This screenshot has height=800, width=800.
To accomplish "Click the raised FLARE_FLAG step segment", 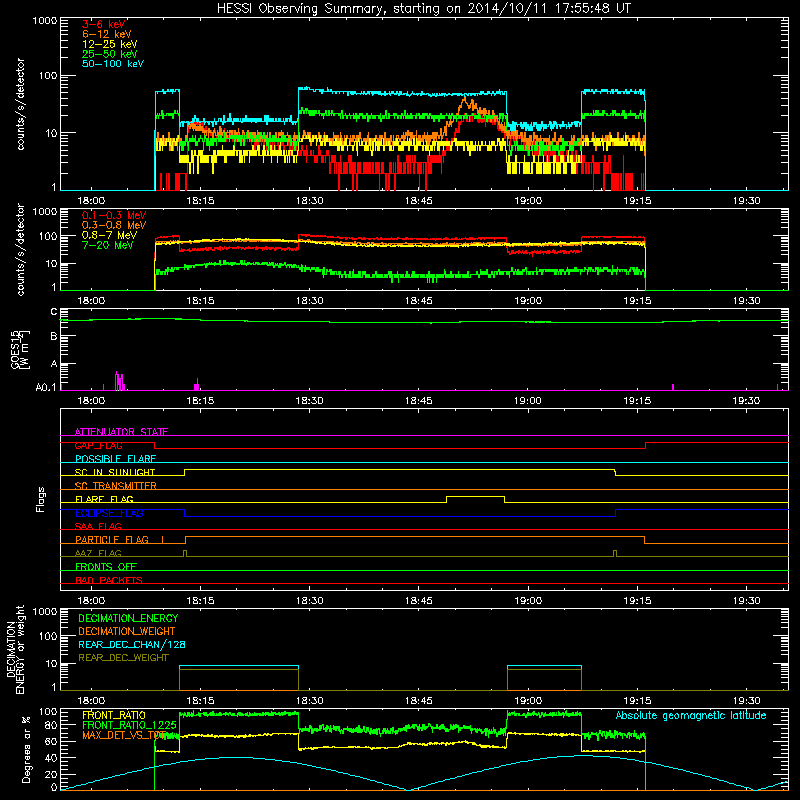I will [476, 496].
